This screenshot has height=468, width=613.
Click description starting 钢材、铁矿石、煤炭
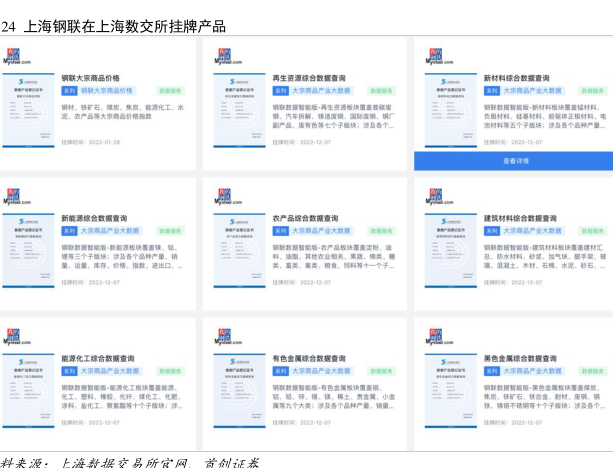click(x=122, y=112)
